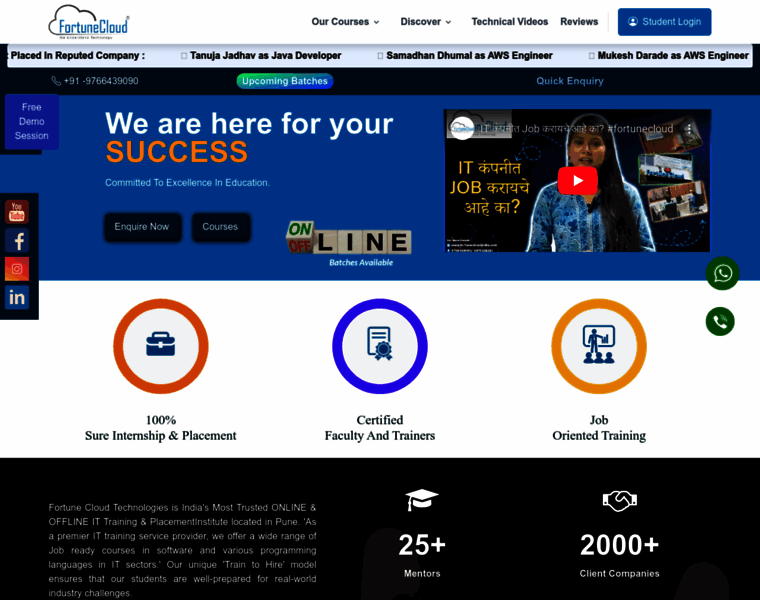Open the YouTube social icon

[17, 212]
